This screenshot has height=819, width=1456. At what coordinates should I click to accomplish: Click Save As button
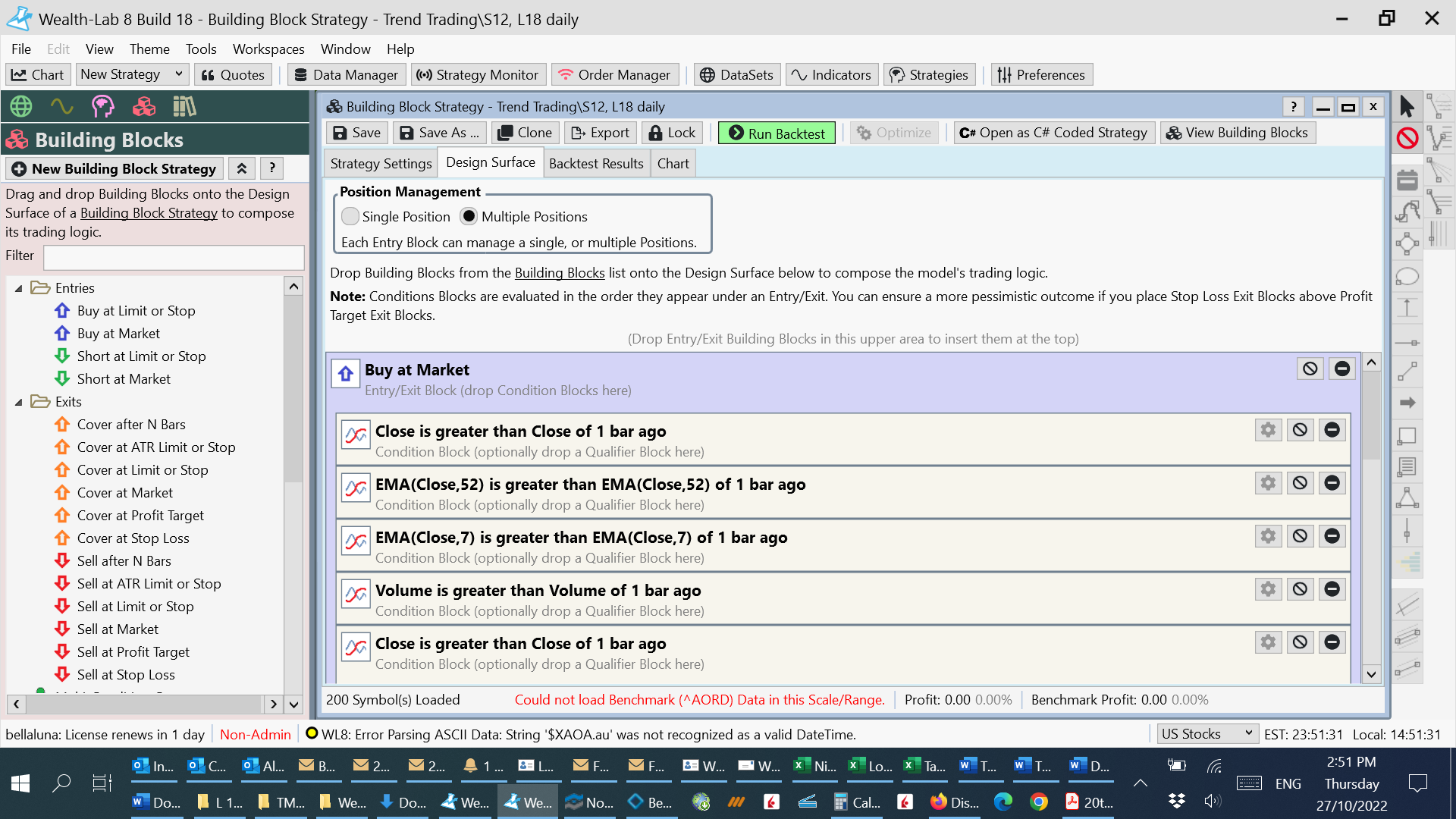[x=440, y=133]
